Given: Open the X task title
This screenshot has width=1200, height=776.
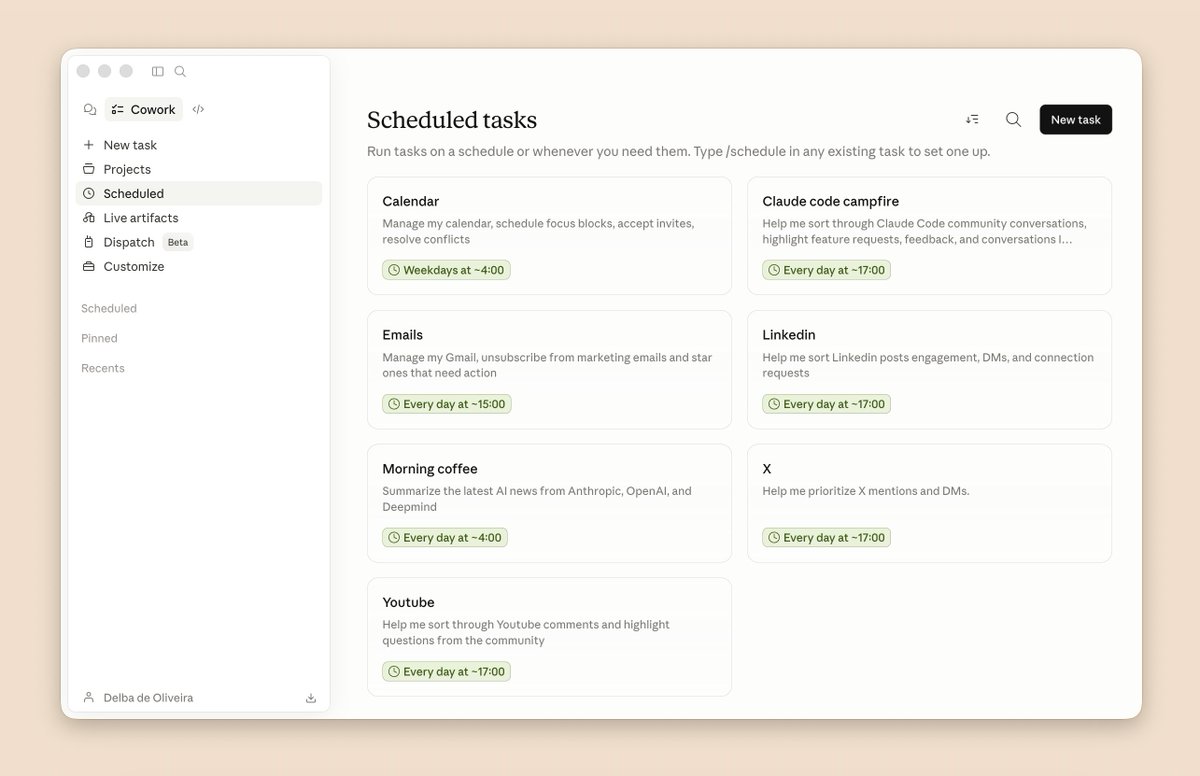Looking at the screenshot, I should (767, 469).
